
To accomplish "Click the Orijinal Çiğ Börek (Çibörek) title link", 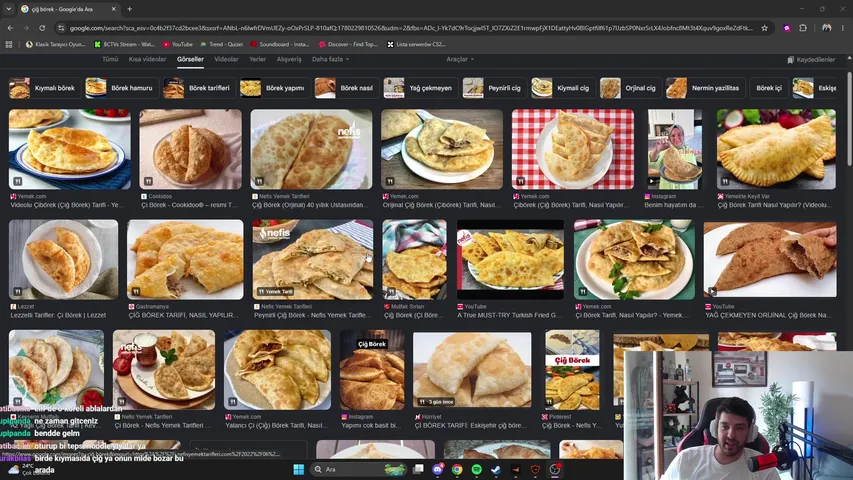I will (x=442, y=205).
